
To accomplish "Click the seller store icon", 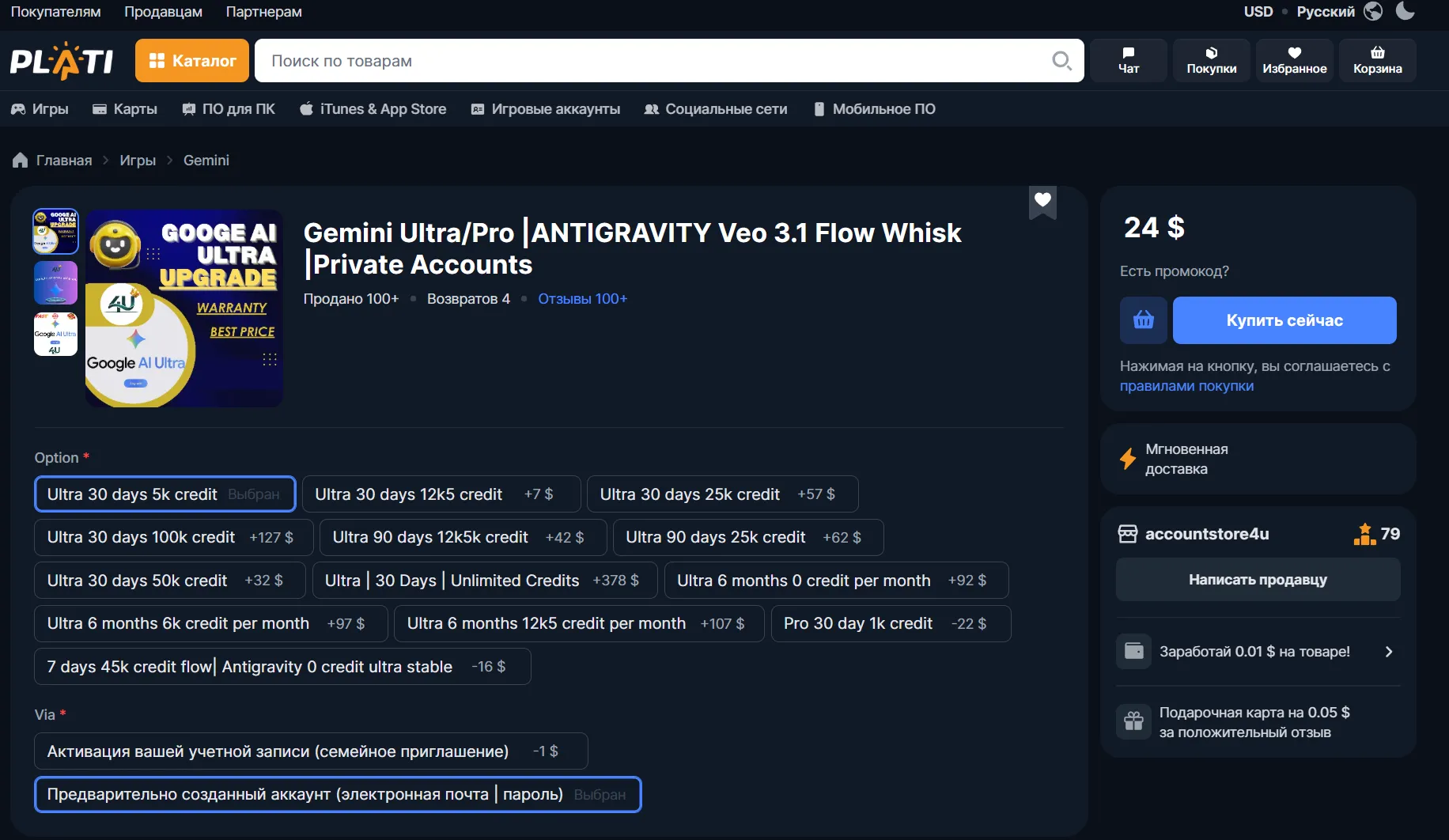I will pos(1127,534).
